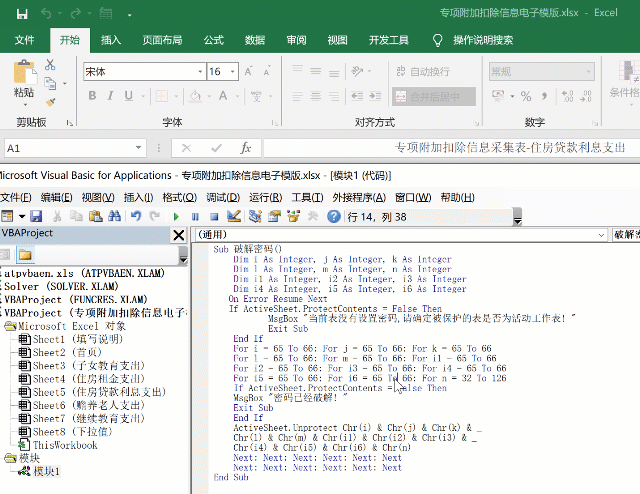Open the Insert UserForm dropdown in VBA toolbar

point(22,216)
